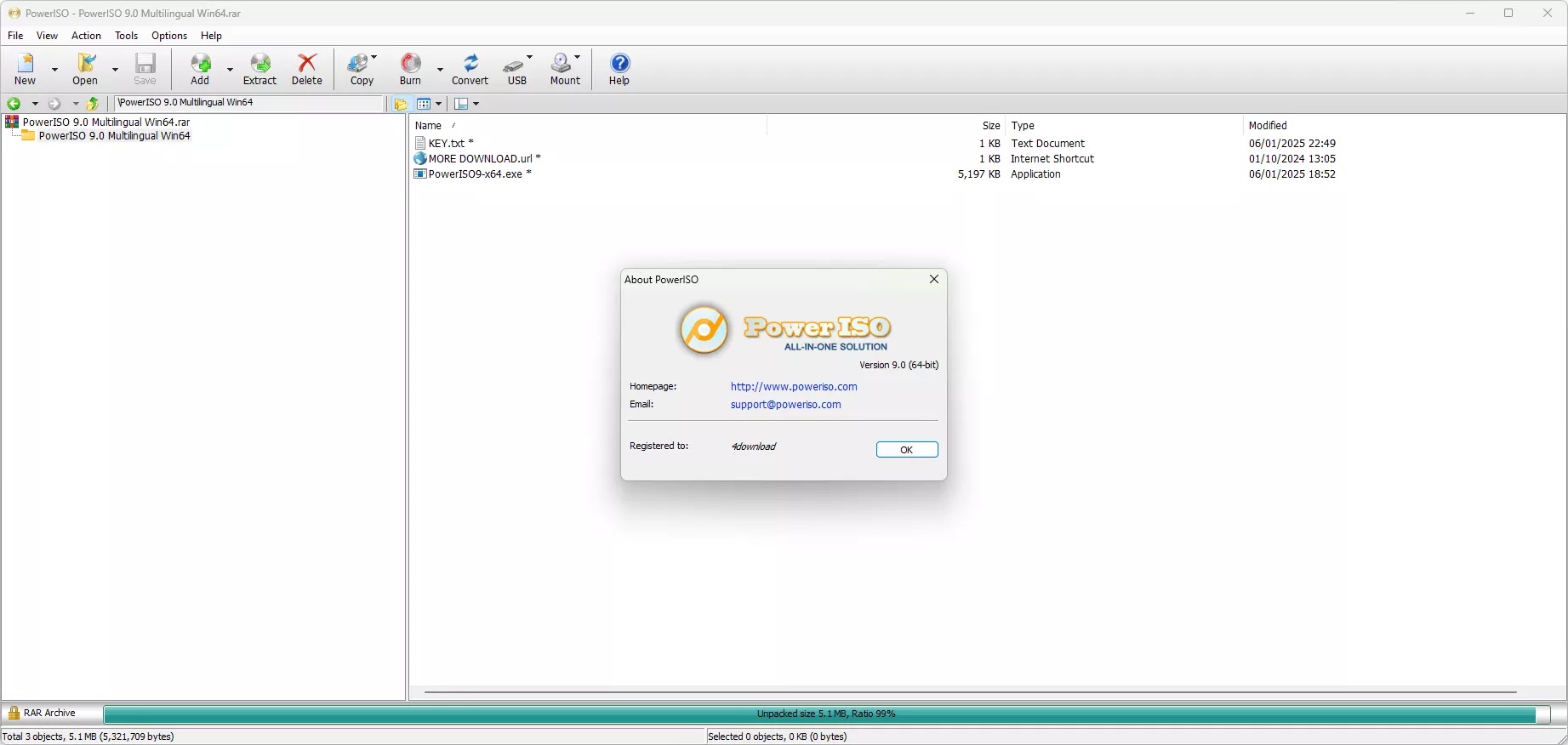Click the blue Help question-mark icon
This screenshot has width=1568, height=745.
pyautogui.click(x=620, y=64)
